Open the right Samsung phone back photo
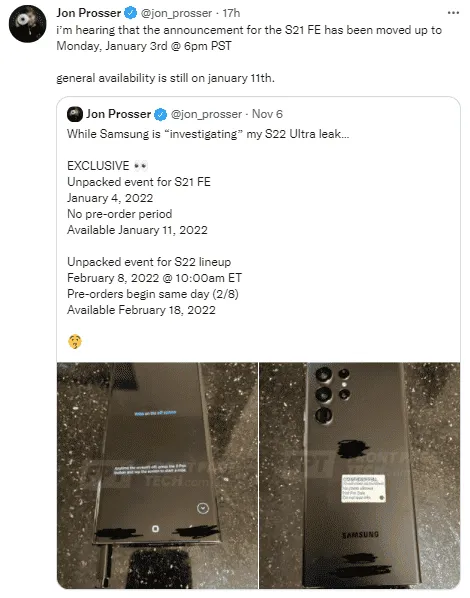 [359, 475]
